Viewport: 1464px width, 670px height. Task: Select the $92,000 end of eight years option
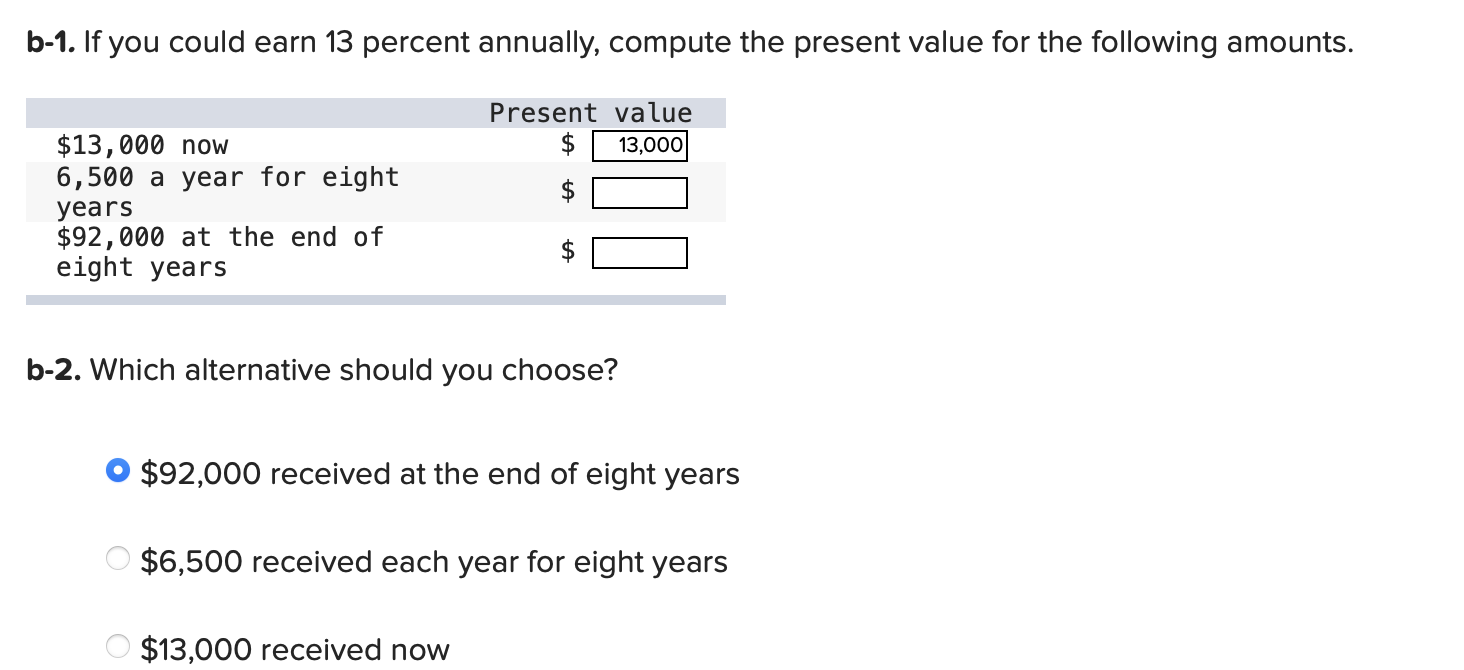coord(117,470)
